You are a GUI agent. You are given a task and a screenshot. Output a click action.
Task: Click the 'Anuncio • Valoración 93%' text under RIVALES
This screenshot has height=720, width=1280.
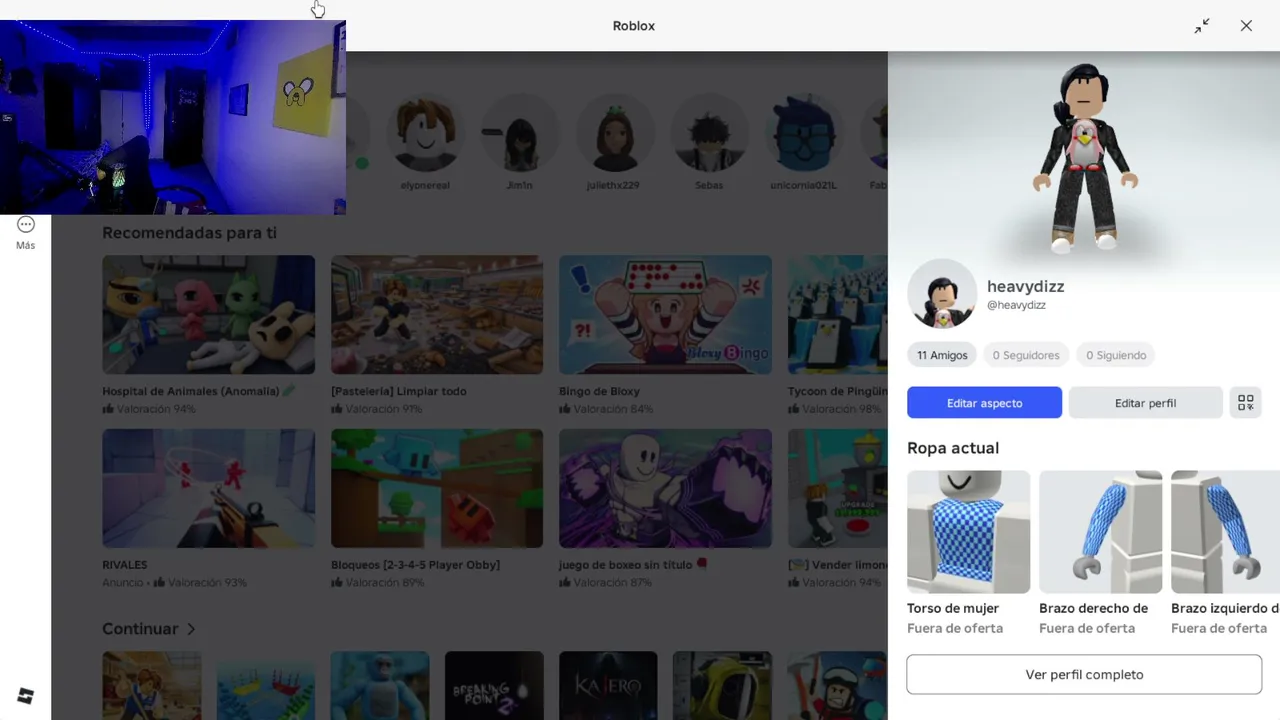pos(174,583)
